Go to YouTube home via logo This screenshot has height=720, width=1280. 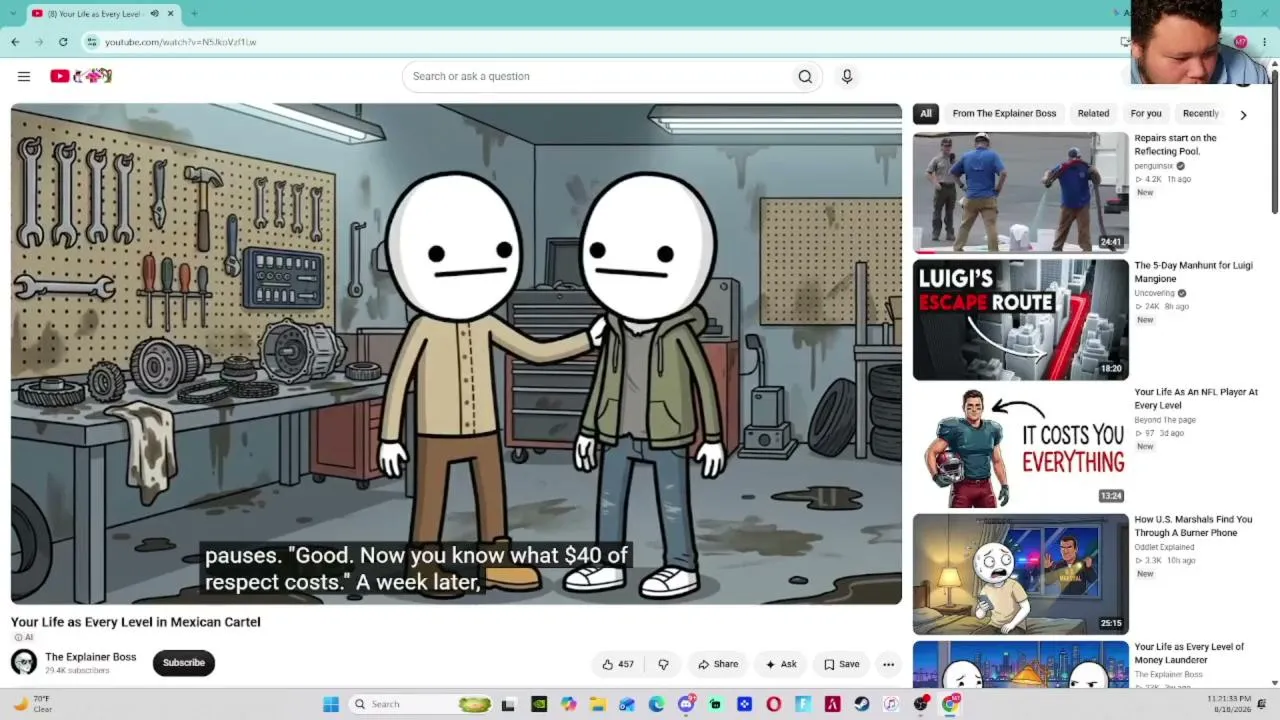(81, 76)
